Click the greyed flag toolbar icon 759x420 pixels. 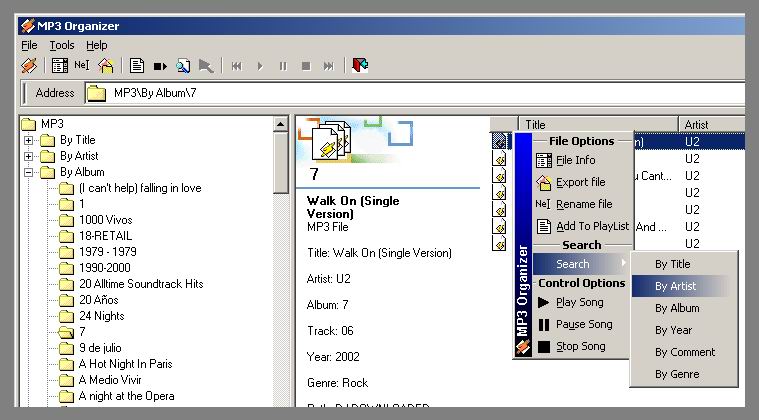(206, 66)
